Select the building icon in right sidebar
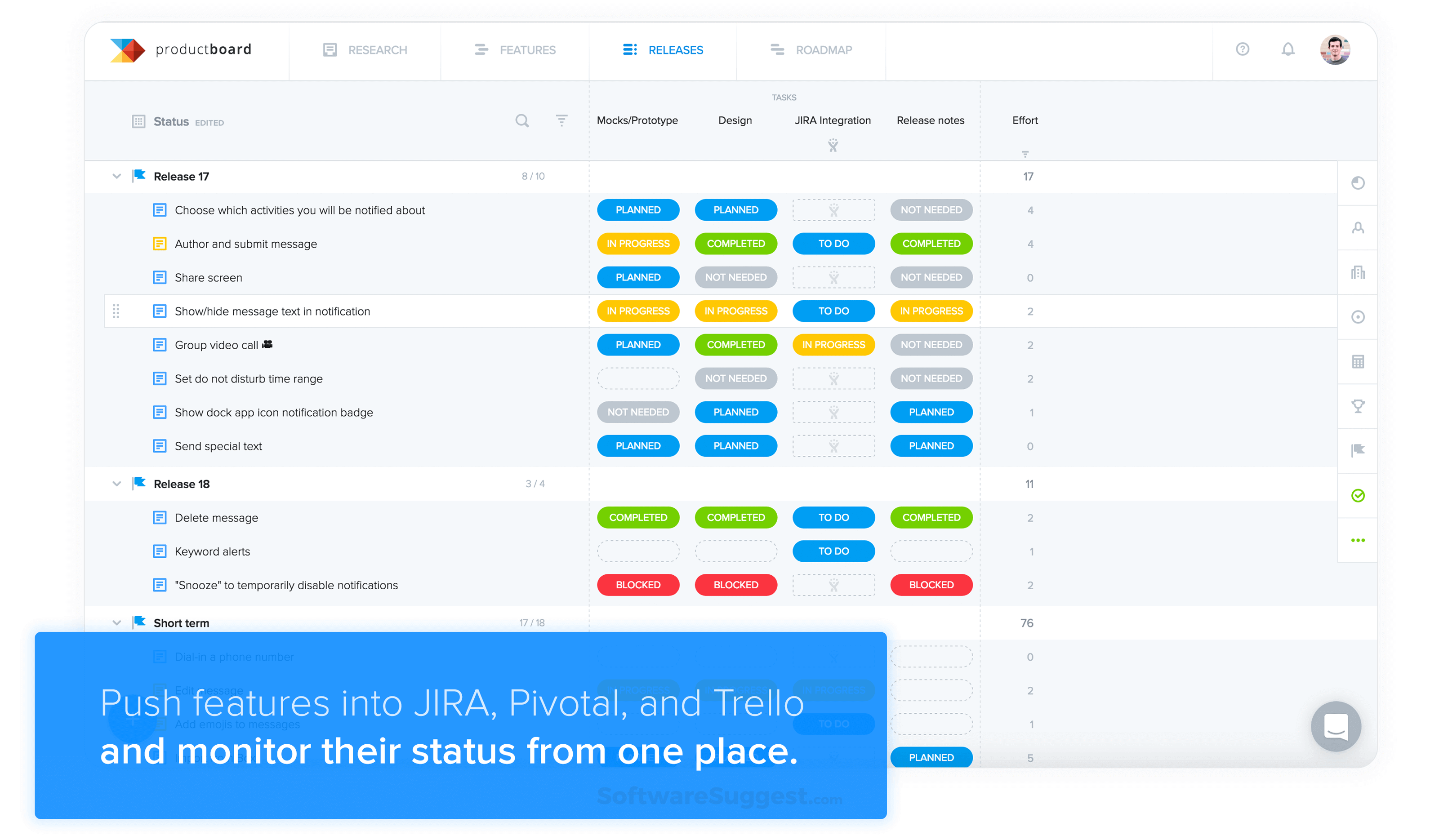 click(x=1358, y=272)
